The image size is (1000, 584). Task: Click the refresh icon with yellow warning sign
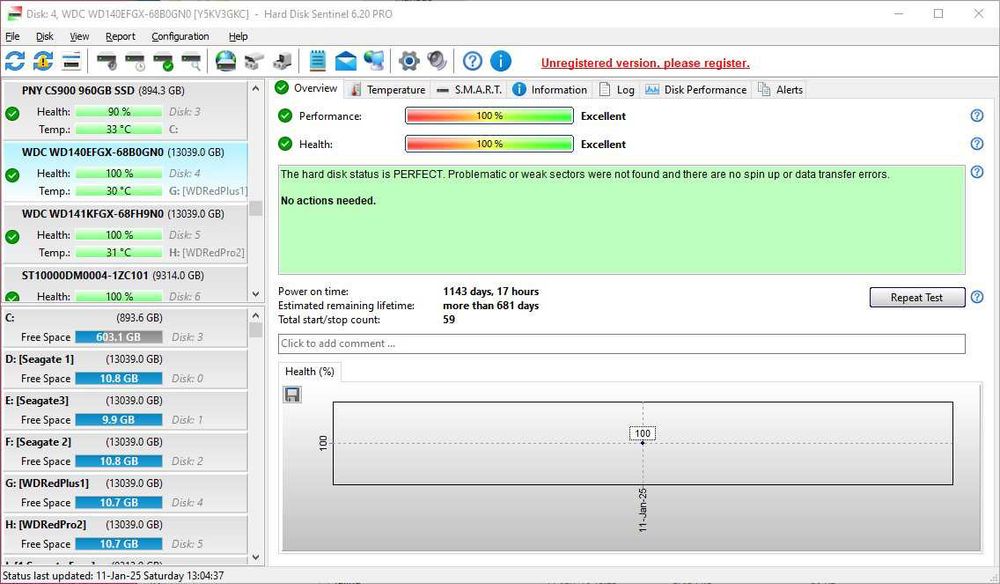pyautogui.click(x=43, y=61)
